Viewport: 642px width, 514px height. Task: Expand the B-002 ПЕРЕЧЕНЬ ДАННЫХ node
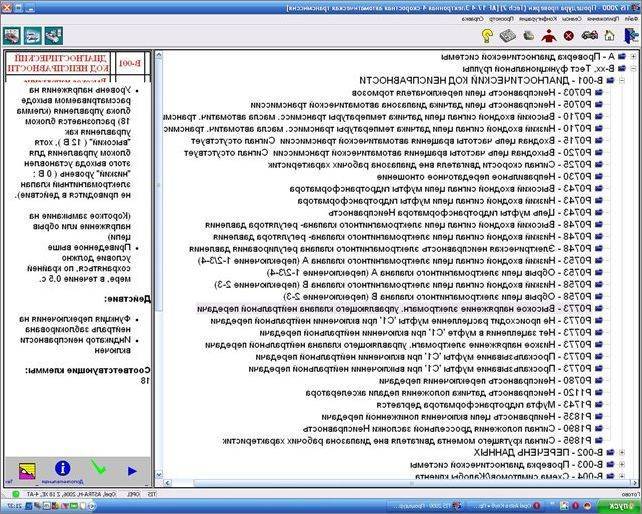(x=622, y=453)
